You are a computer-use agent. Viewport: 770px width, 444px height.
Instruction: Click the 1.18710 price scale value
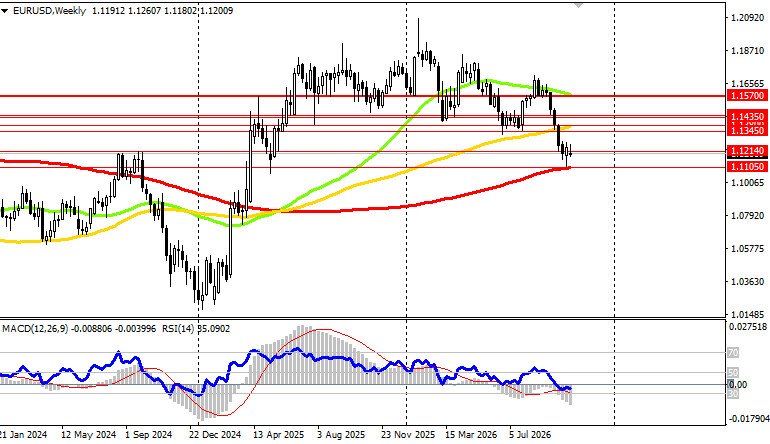point(747,51)
